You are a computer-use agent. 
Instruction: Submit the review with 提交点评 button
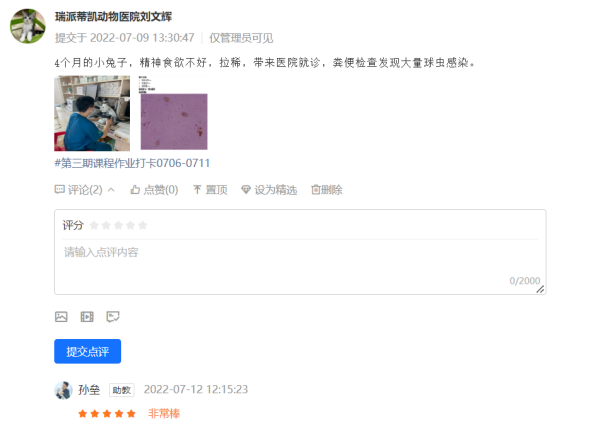point(88,351)
